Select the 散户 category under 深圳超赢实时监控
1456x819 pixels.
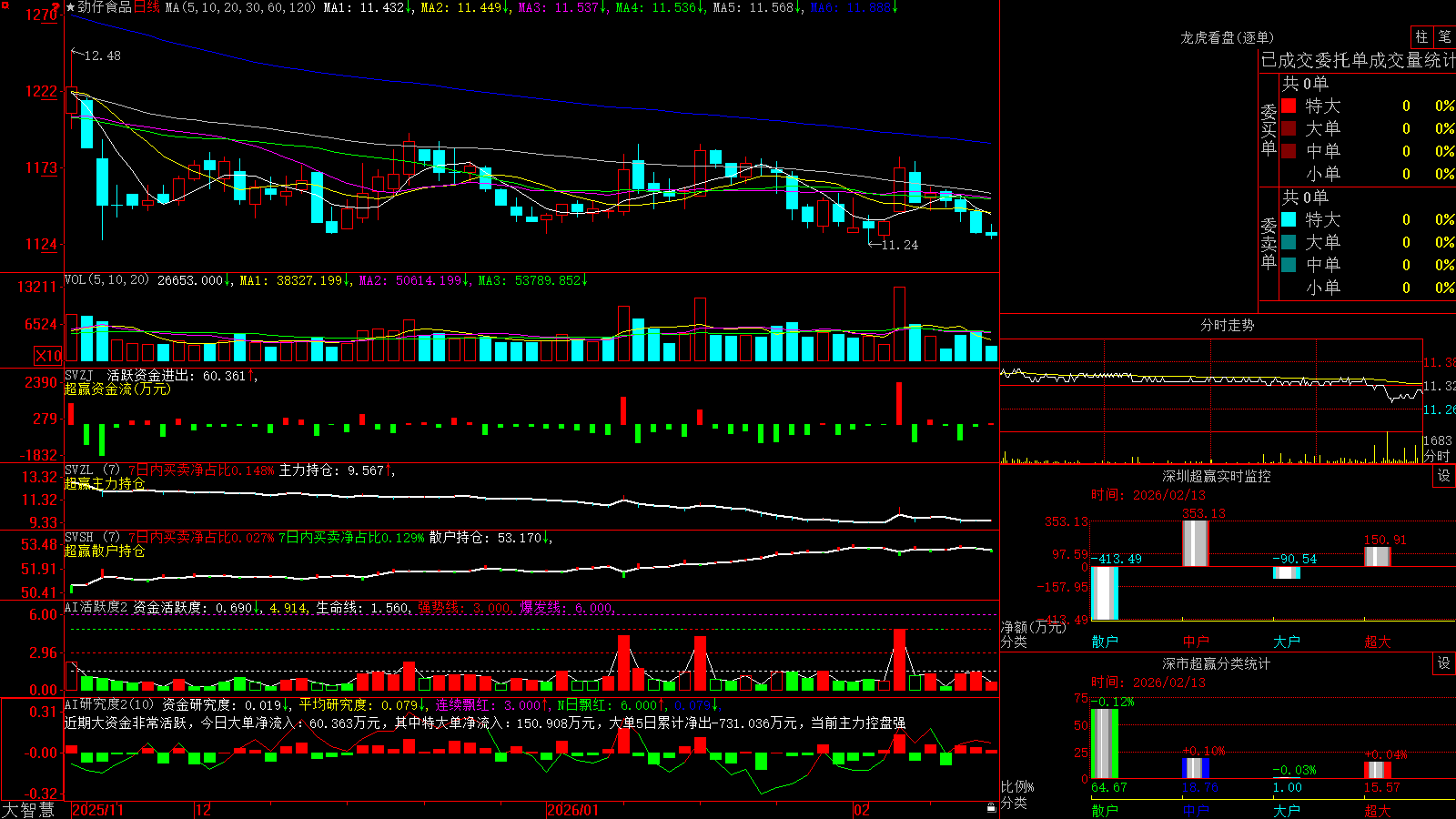coord(1105,642)
